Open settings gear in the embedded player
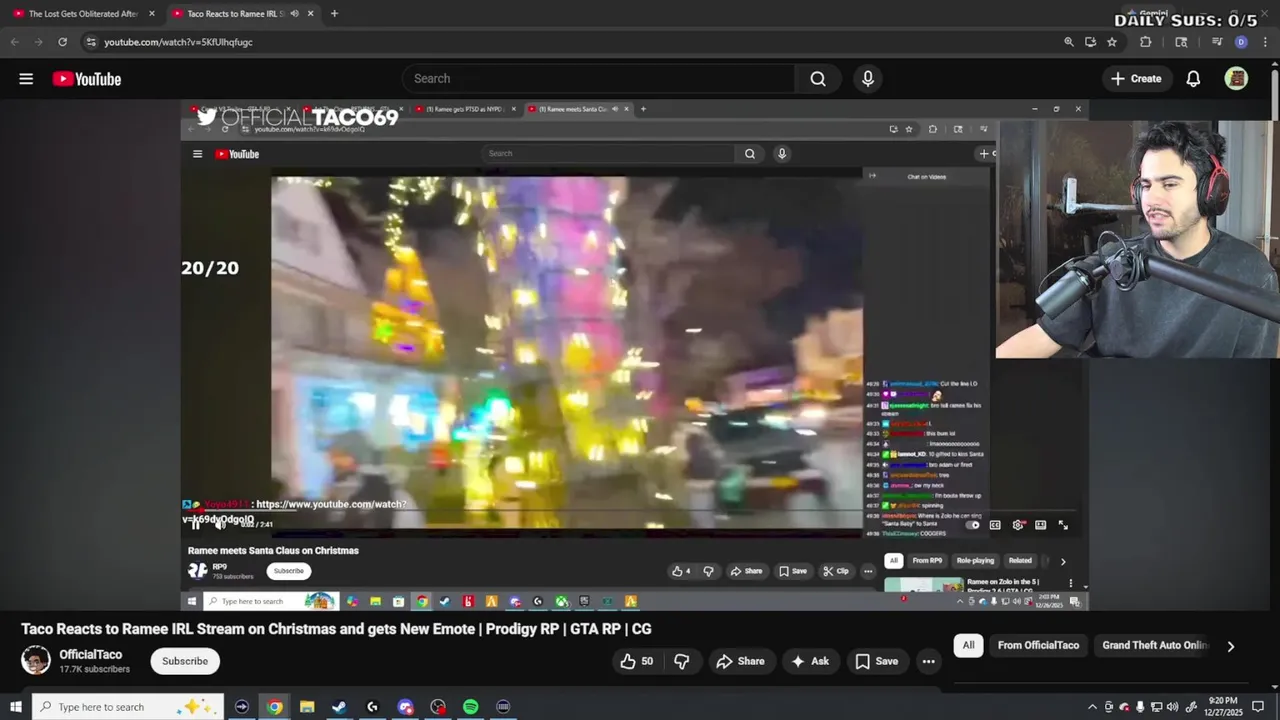This screenshot has height=720, width=1280. pyautogui.click(x=1018, y=525)
